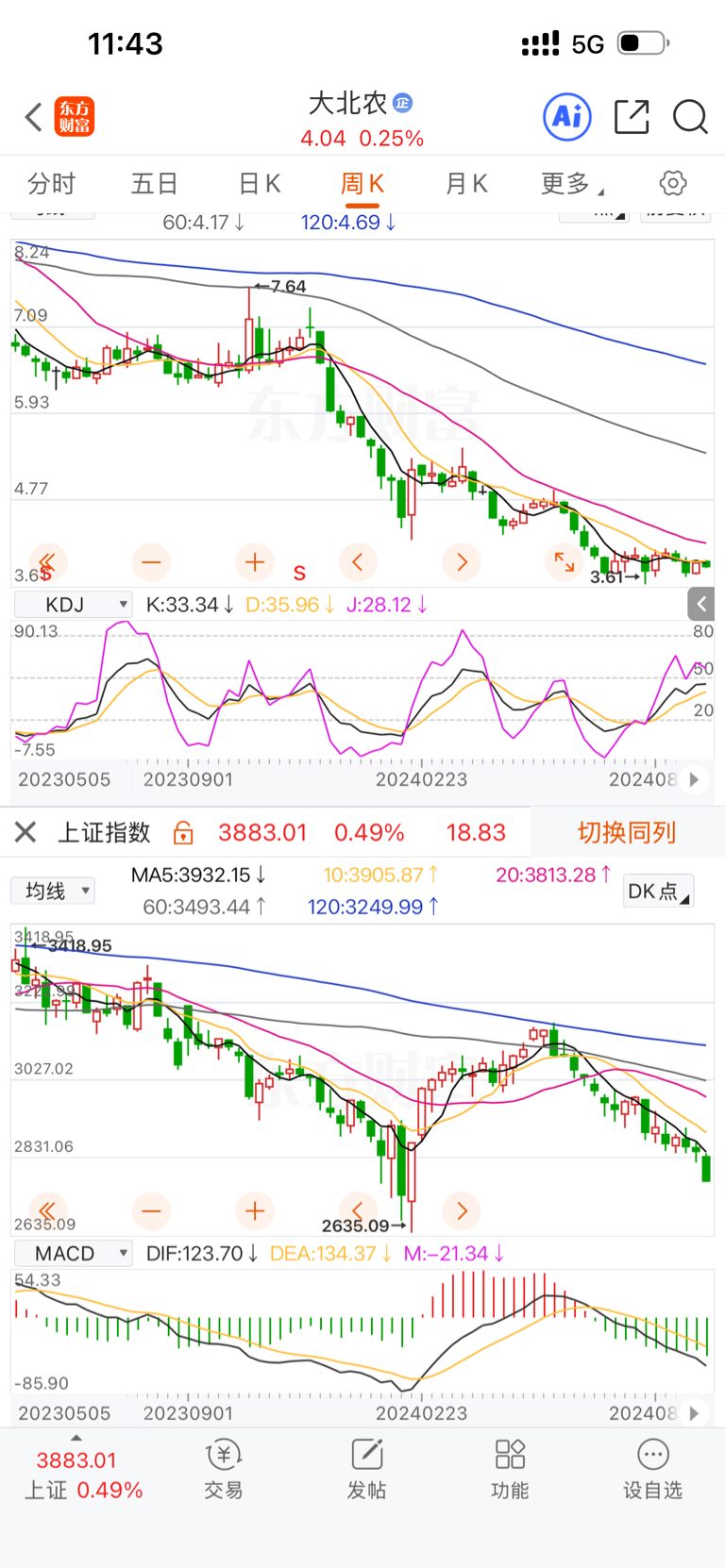Switch to the 日K tab

point(259,183)
